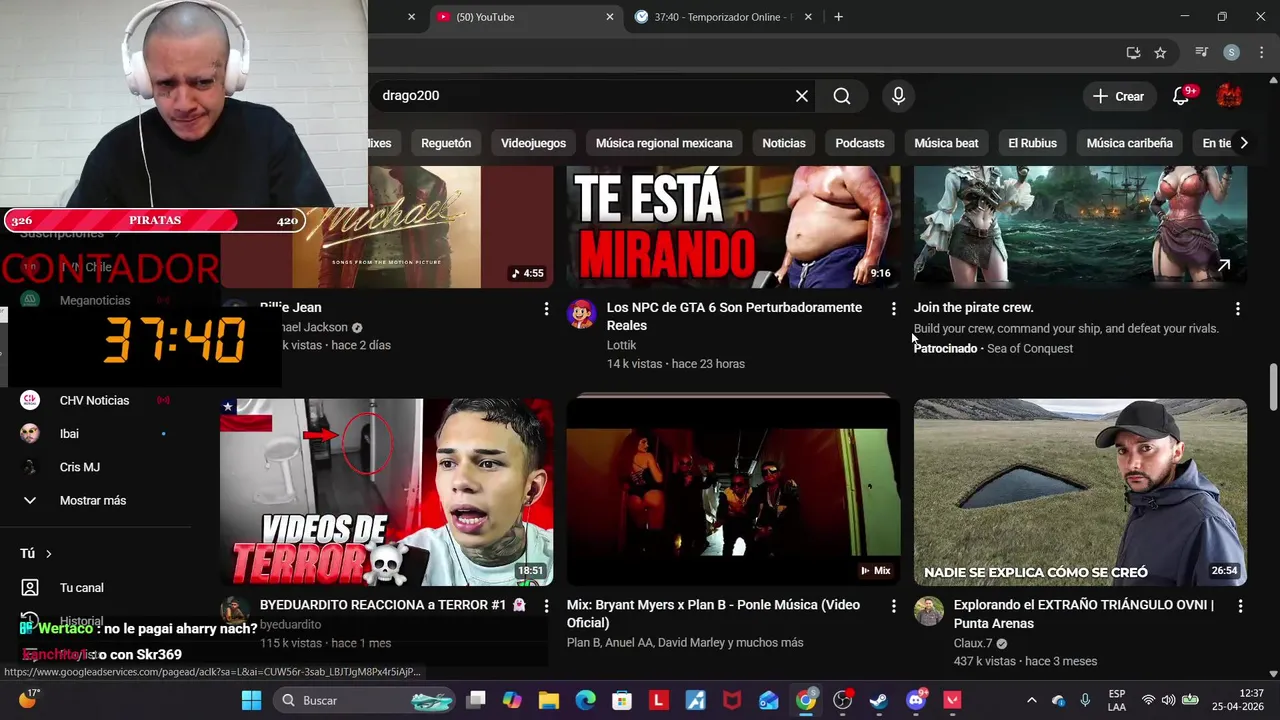Screen dimensions: 1280x720
Task: Open Tu canal in sidebar
Action: click(x=82, y=588)
